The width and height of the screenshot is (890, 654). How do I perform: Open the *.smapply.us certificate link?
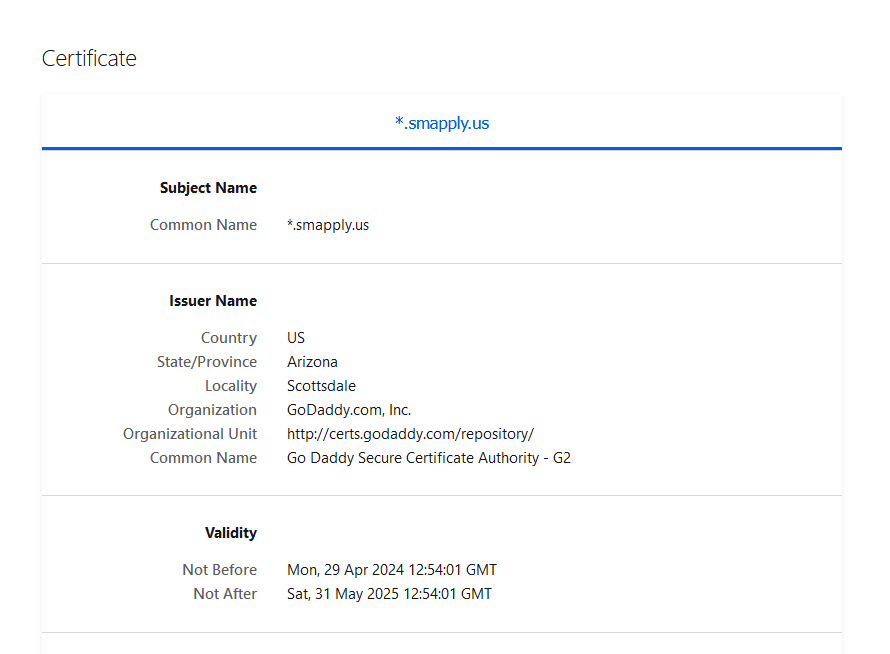(x=443, y=123)
